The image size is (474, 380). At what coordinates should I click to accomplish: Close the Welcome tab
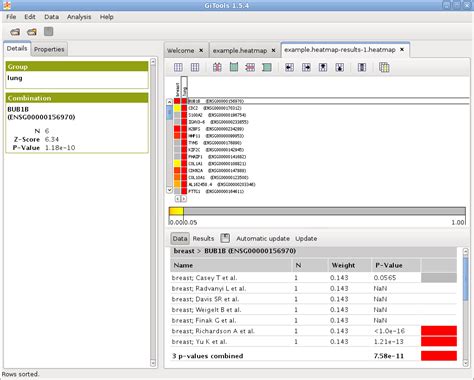point(201,50)
